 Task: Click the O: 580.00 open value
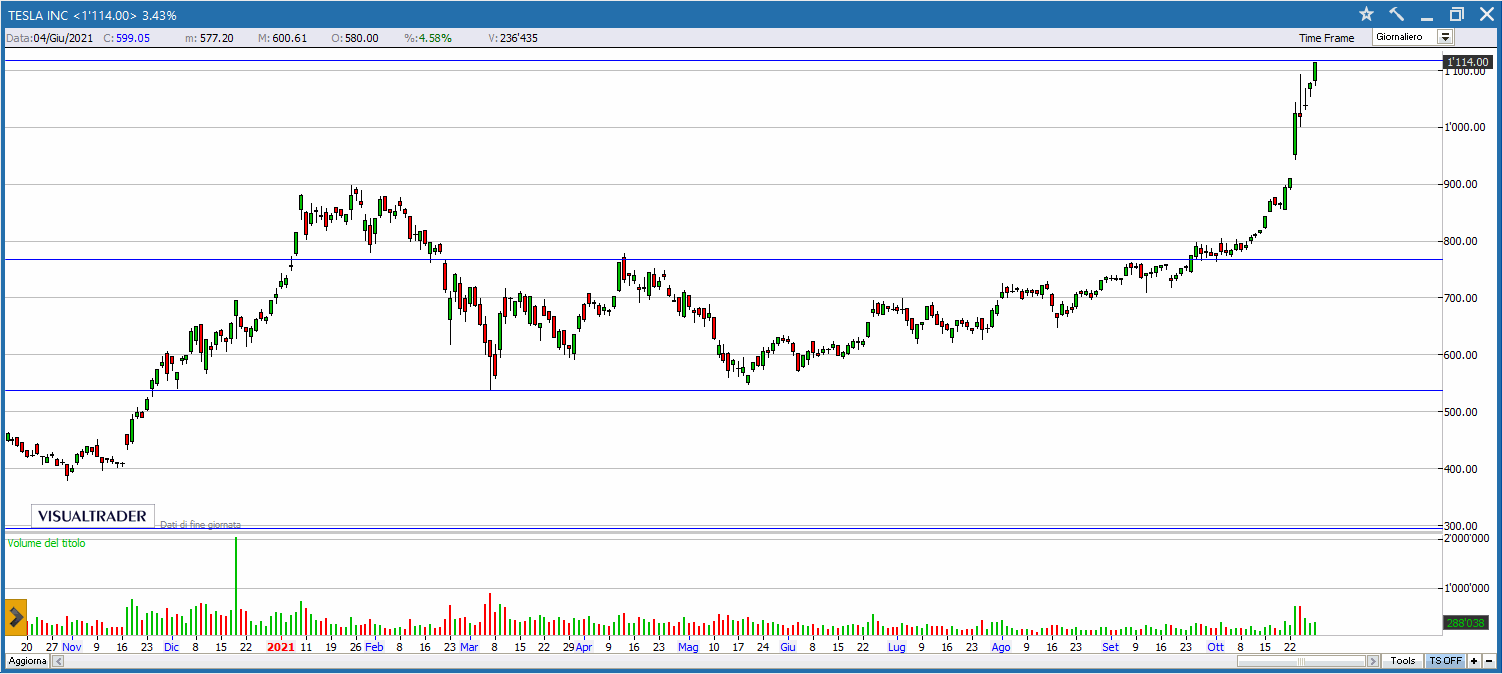tap(354, 38)
